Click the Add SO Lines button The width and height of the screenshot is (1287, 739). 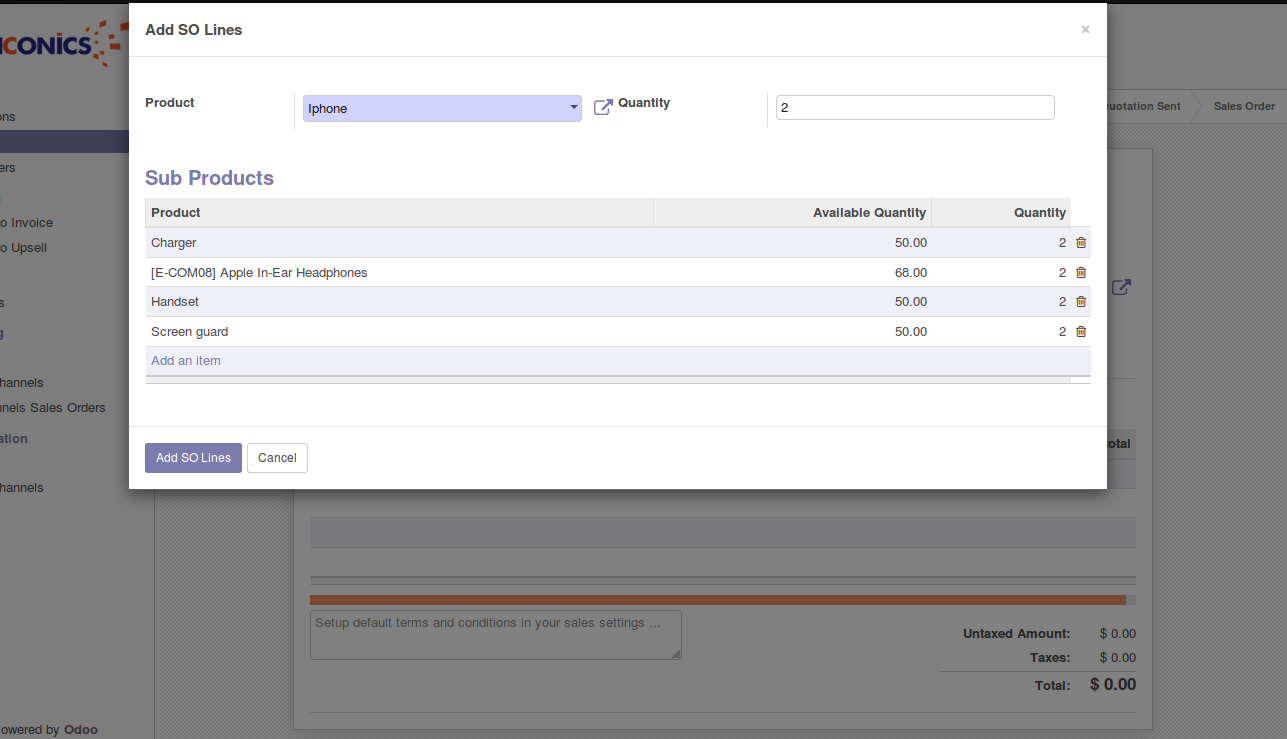tap(193, 458)
